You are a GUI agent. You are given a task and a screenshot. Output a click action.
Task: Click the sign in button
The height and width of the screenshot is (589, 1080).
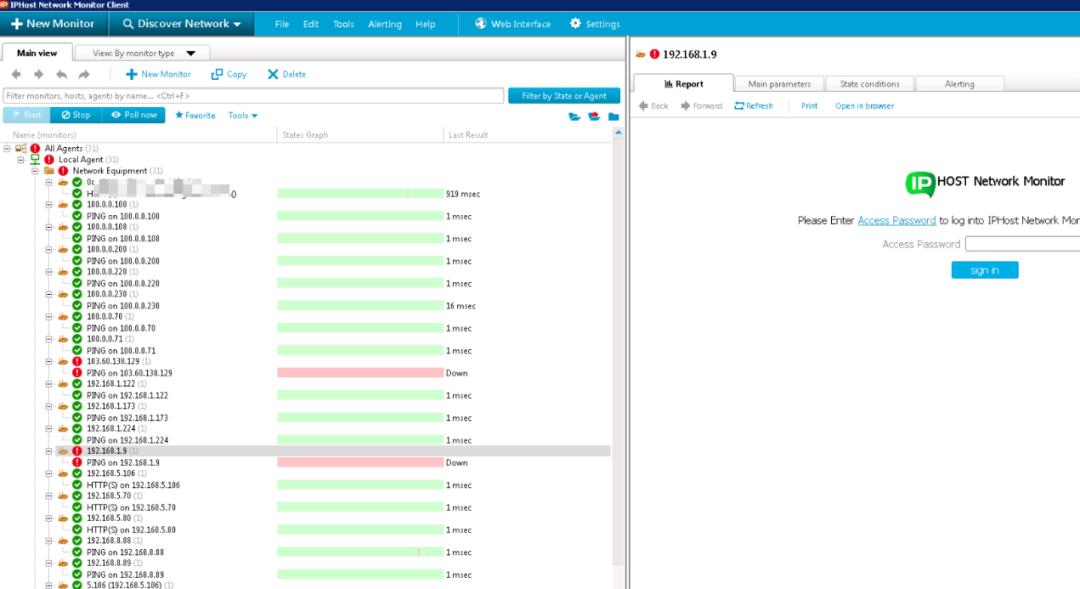(x=984, y=270)
